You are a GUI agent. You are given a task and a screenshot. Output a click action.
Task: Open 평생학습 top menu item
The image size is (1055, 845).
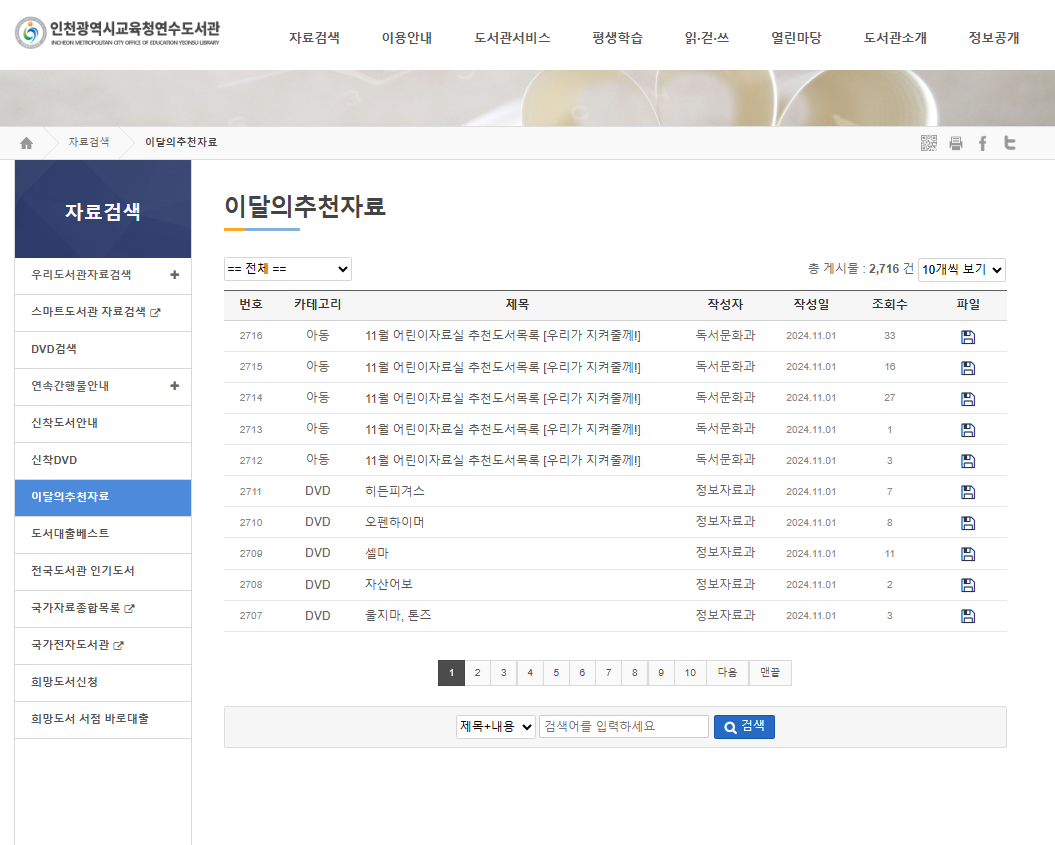pyautogui.click(x=617, y=38)
